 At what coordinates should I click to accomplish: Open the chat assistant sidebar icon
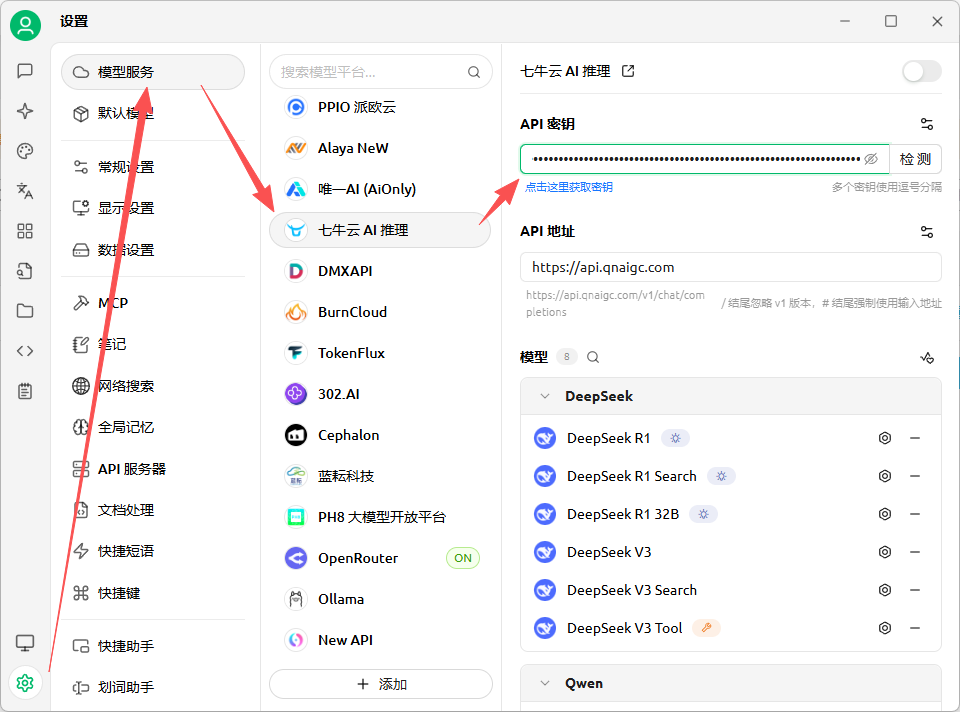pyautogui.click(x=25, y=71)
